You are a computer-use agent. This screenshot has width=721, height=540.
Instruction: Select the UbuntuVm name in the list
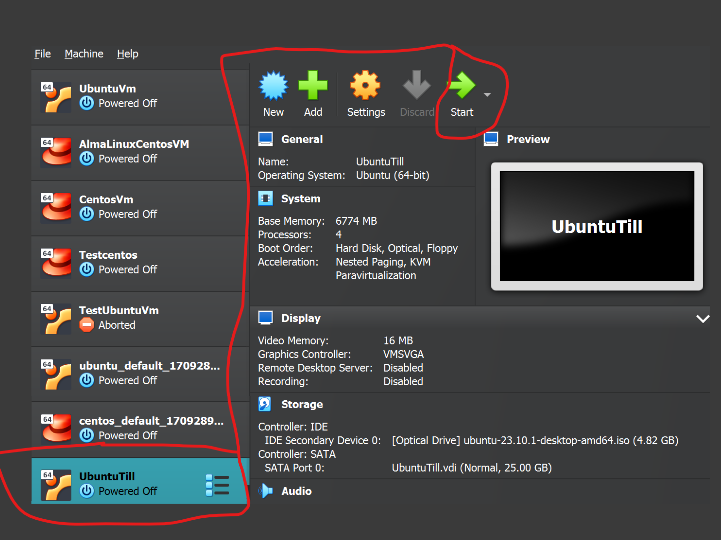coord(107,89)
